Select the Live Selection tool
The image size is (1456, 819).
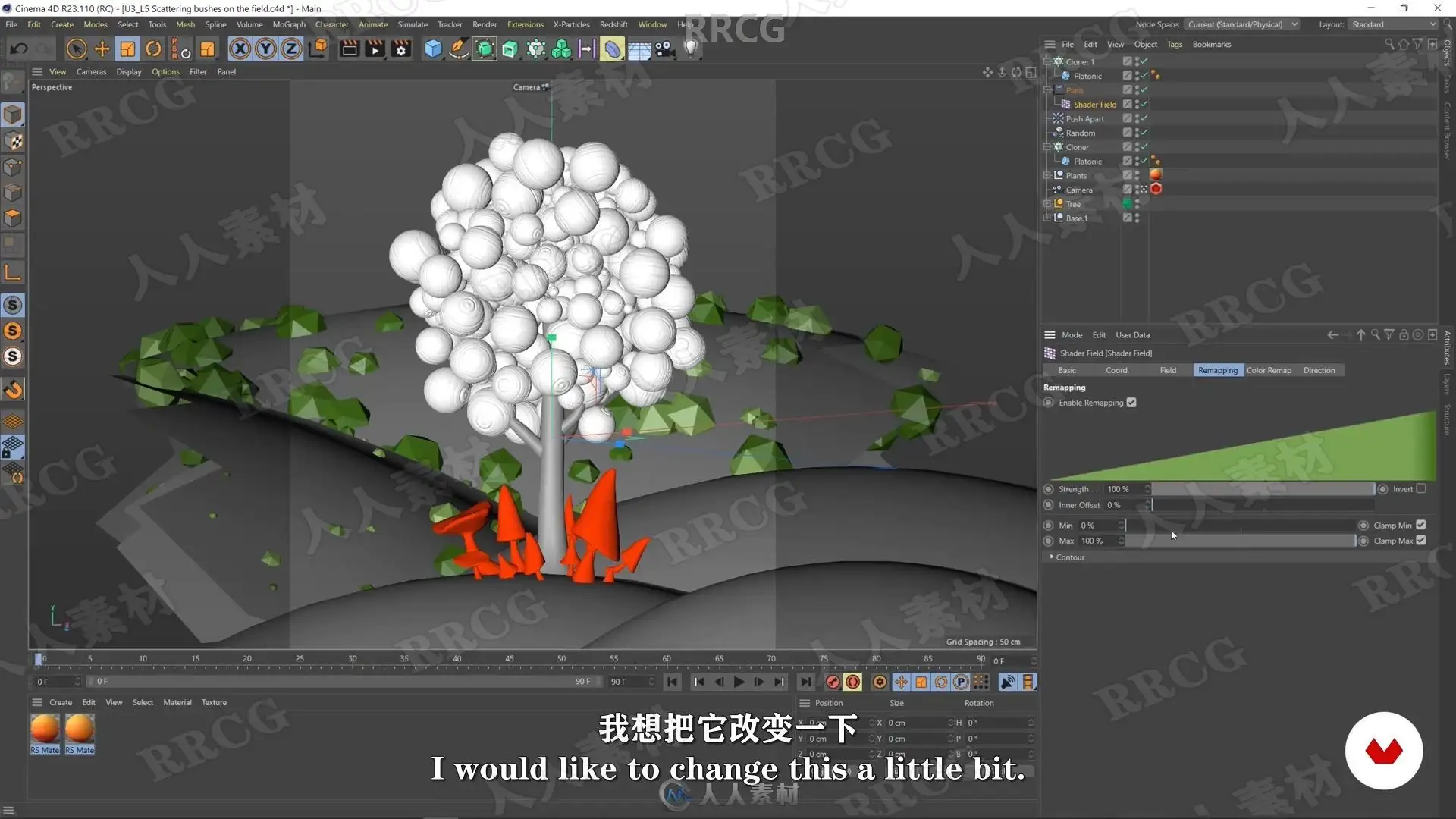(76, 49)
